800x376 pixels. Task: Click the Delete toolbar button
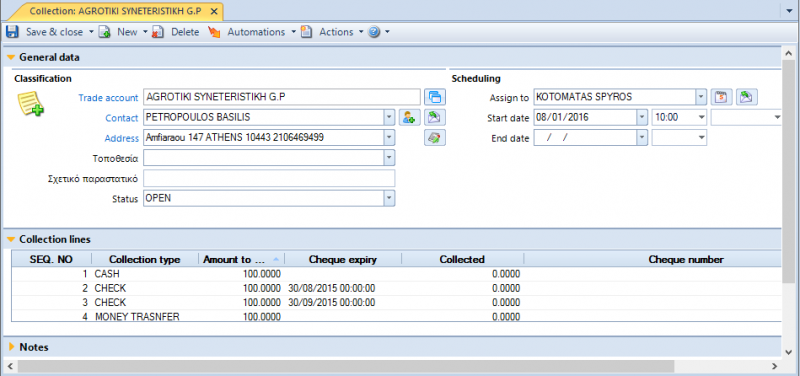[185, 32]
